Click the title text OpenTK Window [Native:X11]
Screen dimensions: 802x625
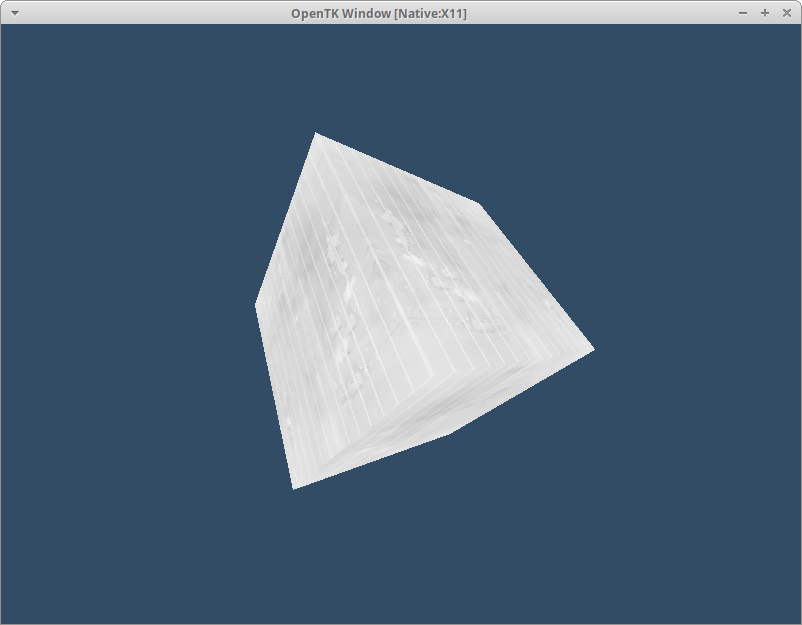379,13
